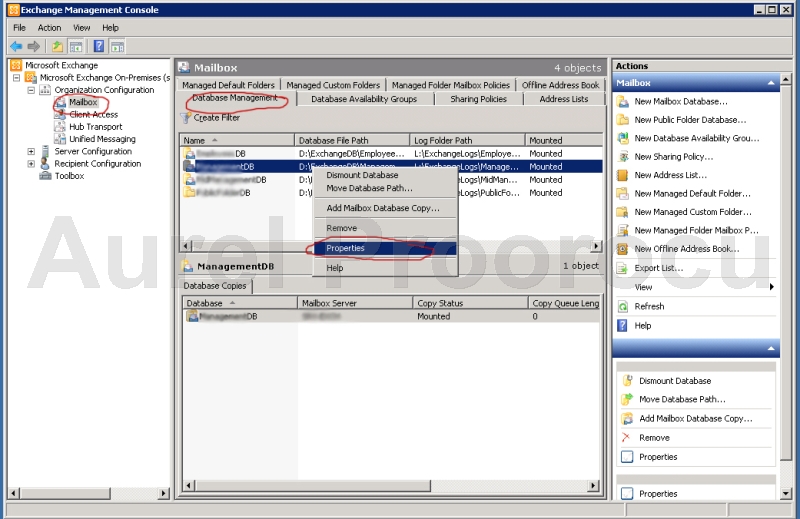Select the Database Management tab
800x519 pixels.
235,98
